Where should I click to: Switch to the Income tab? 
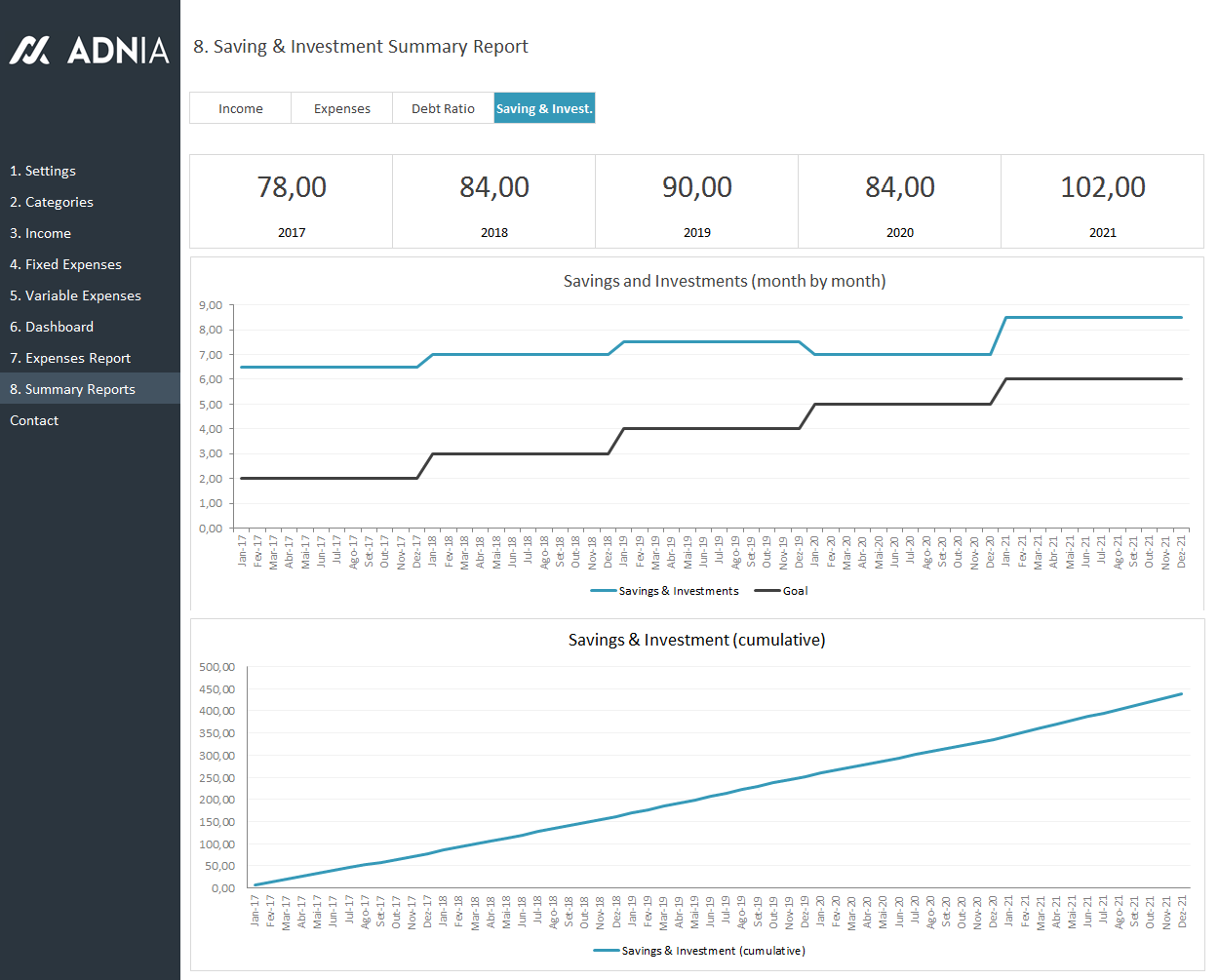(x=240, y=108)
